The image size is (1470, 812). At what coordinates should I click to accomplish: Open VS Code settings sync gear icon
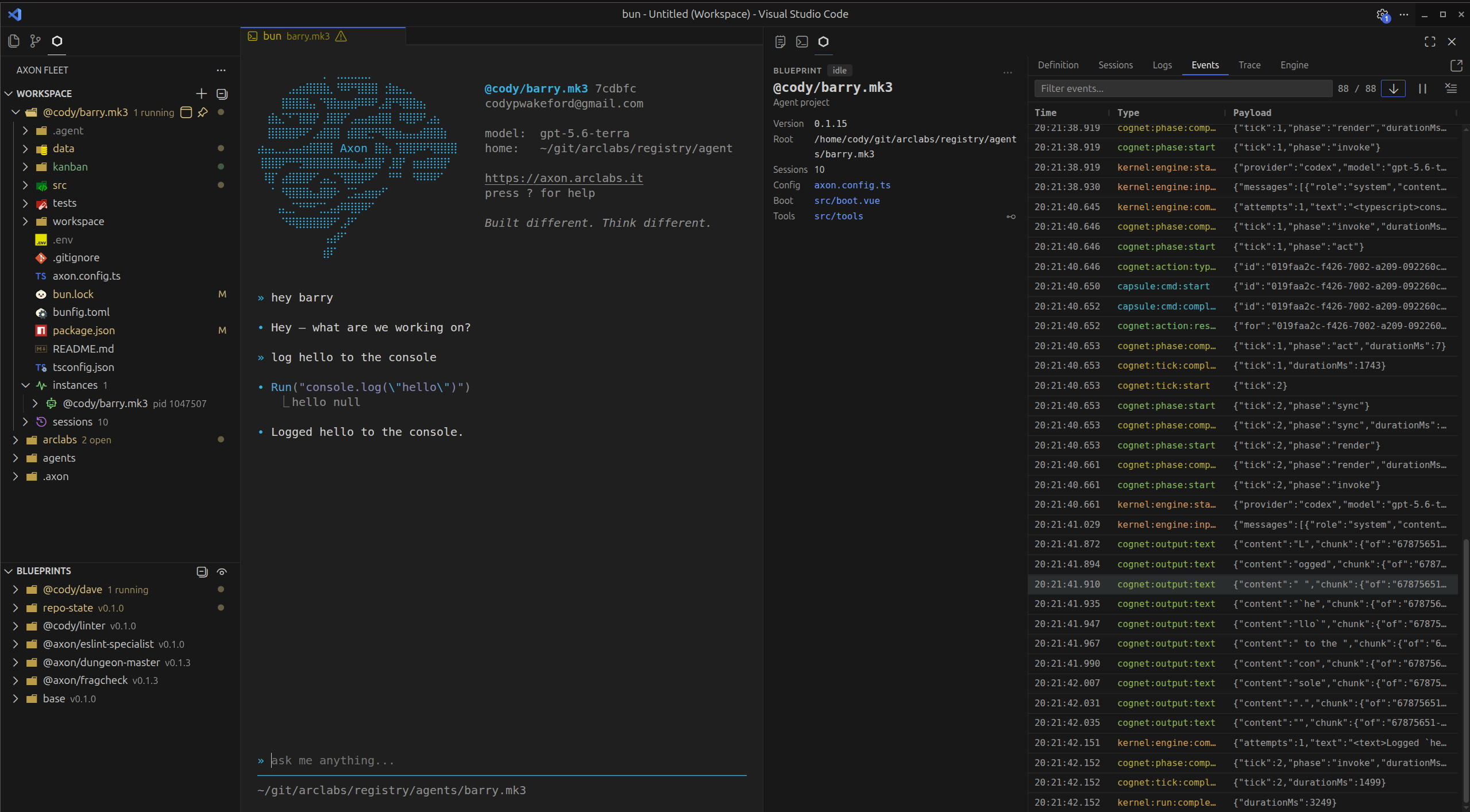pos(1383,14)
